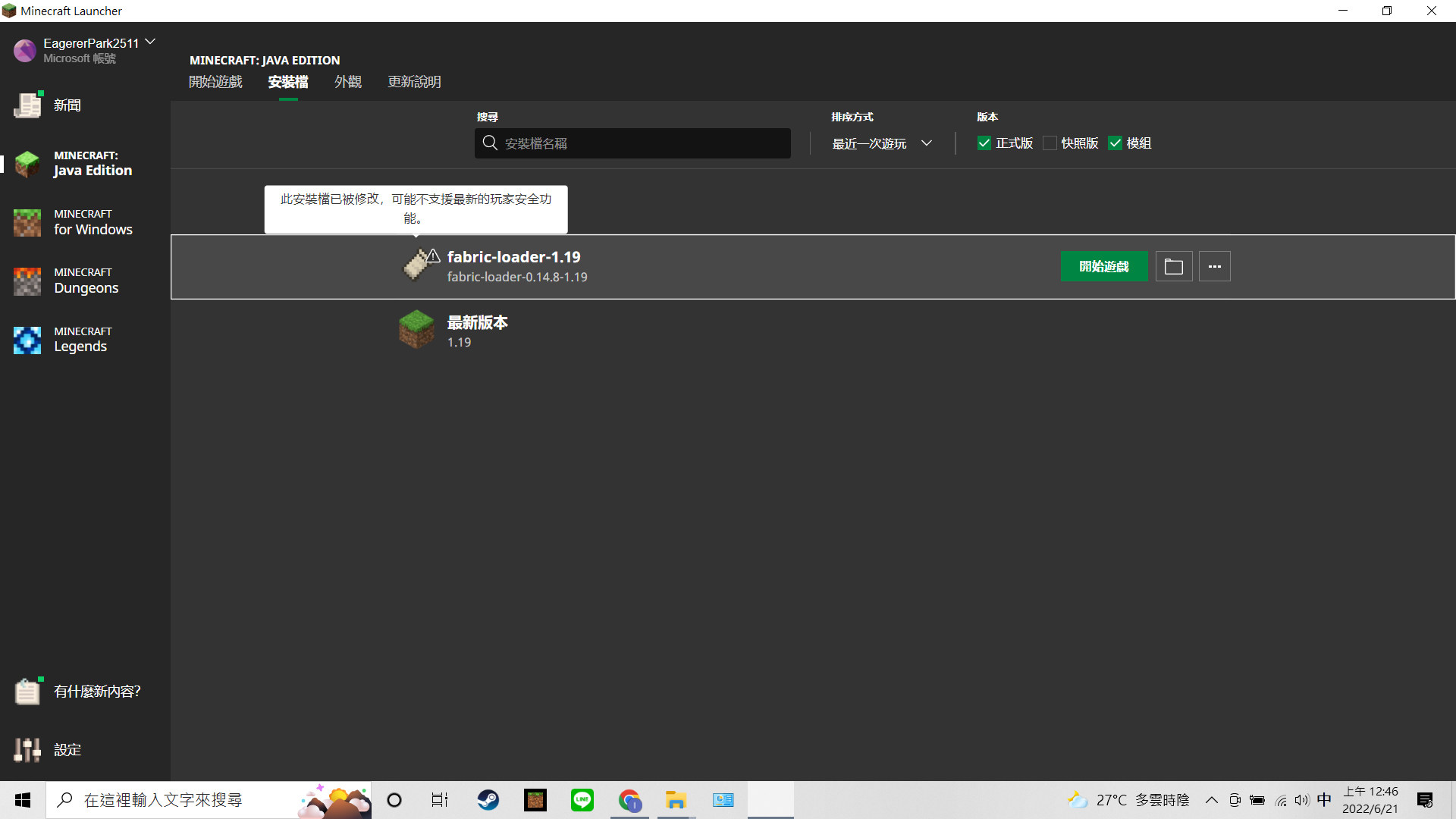
Task: Open 設定 settings sliders icon
Action: pyautogui.click(x=27, y=750)
